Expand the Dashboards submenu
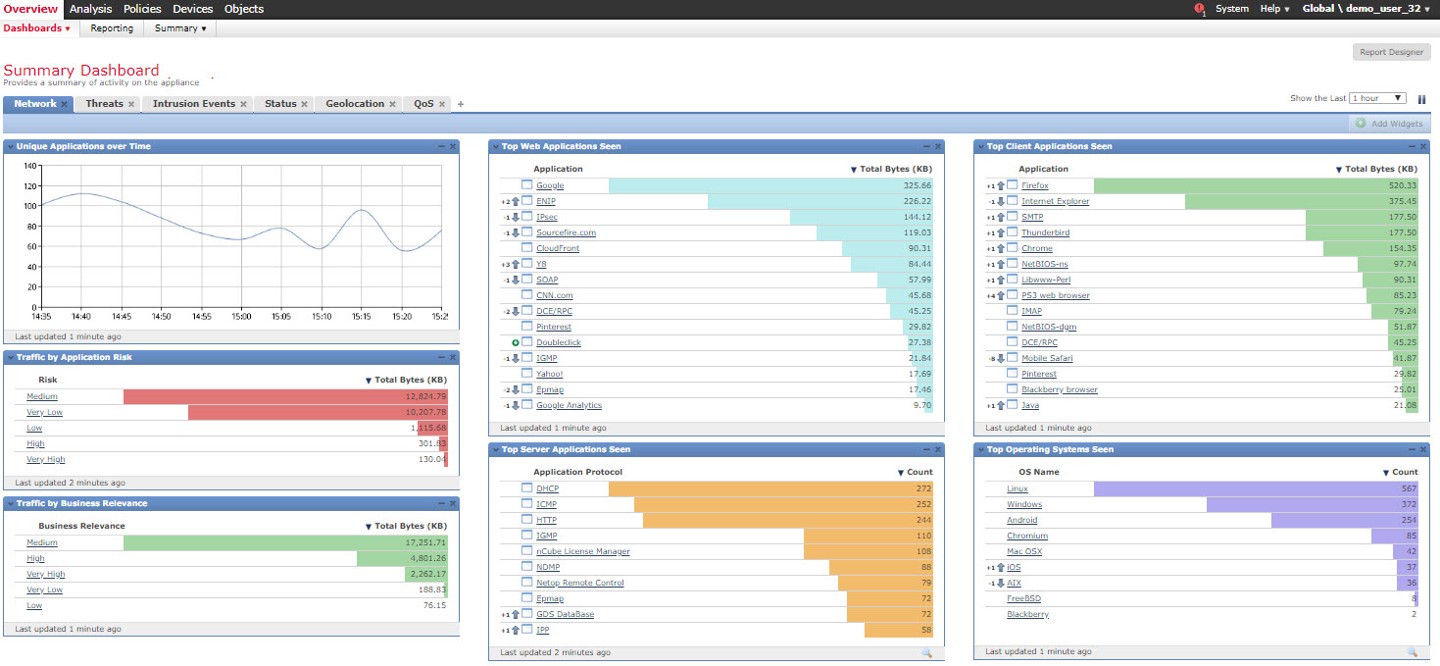1440x666 pixels. click(x=37, y=28)
